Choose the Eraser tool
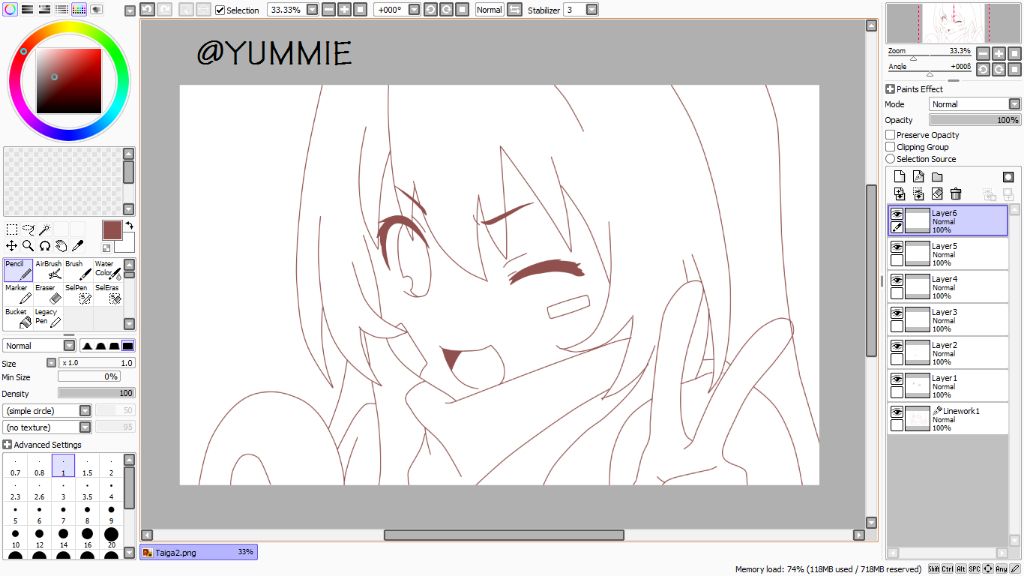The height and width of the screenshot is (576, 1024). 48,294
